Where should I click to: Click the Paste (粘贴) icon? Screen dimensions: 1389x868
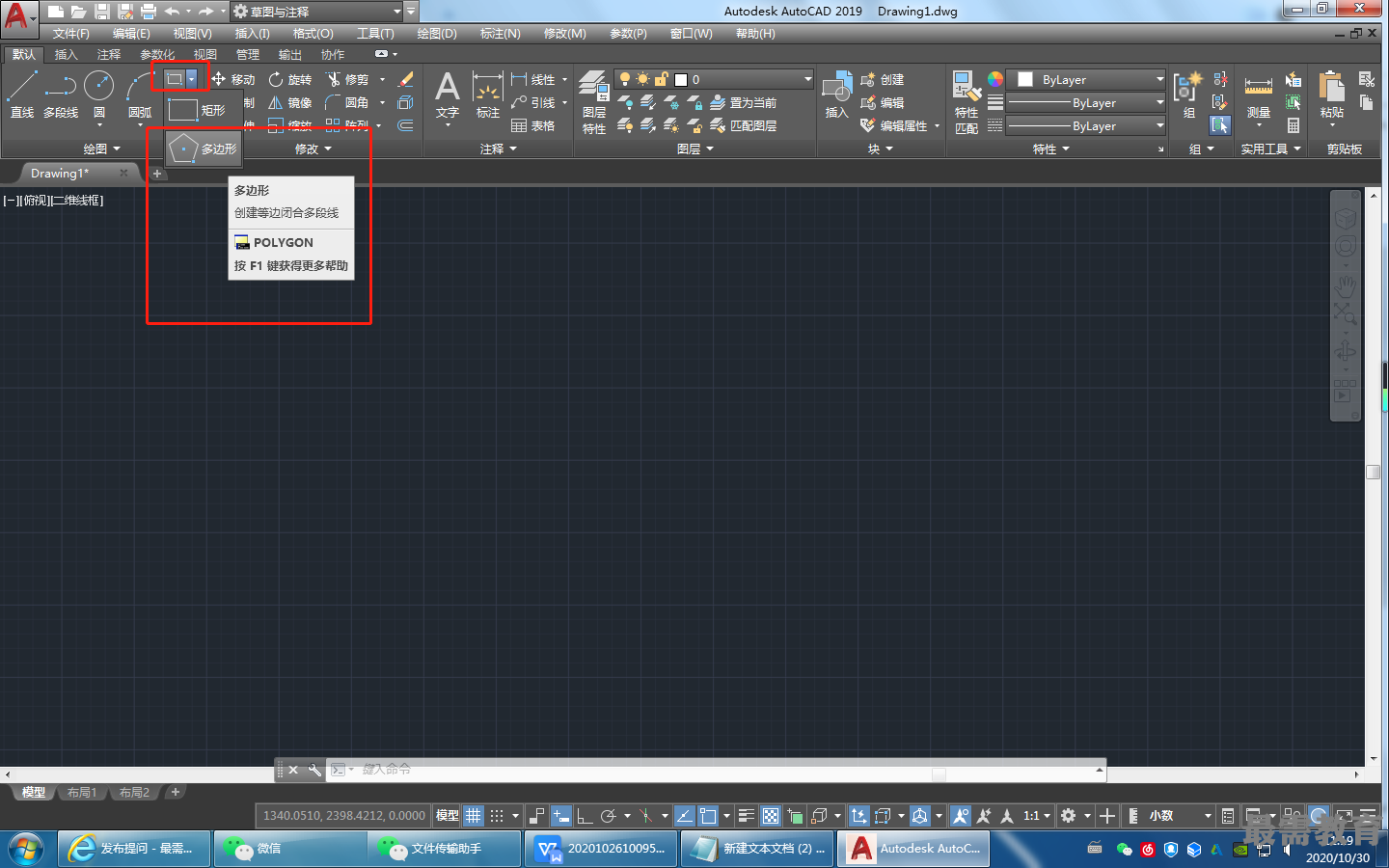click(1332, 95)
